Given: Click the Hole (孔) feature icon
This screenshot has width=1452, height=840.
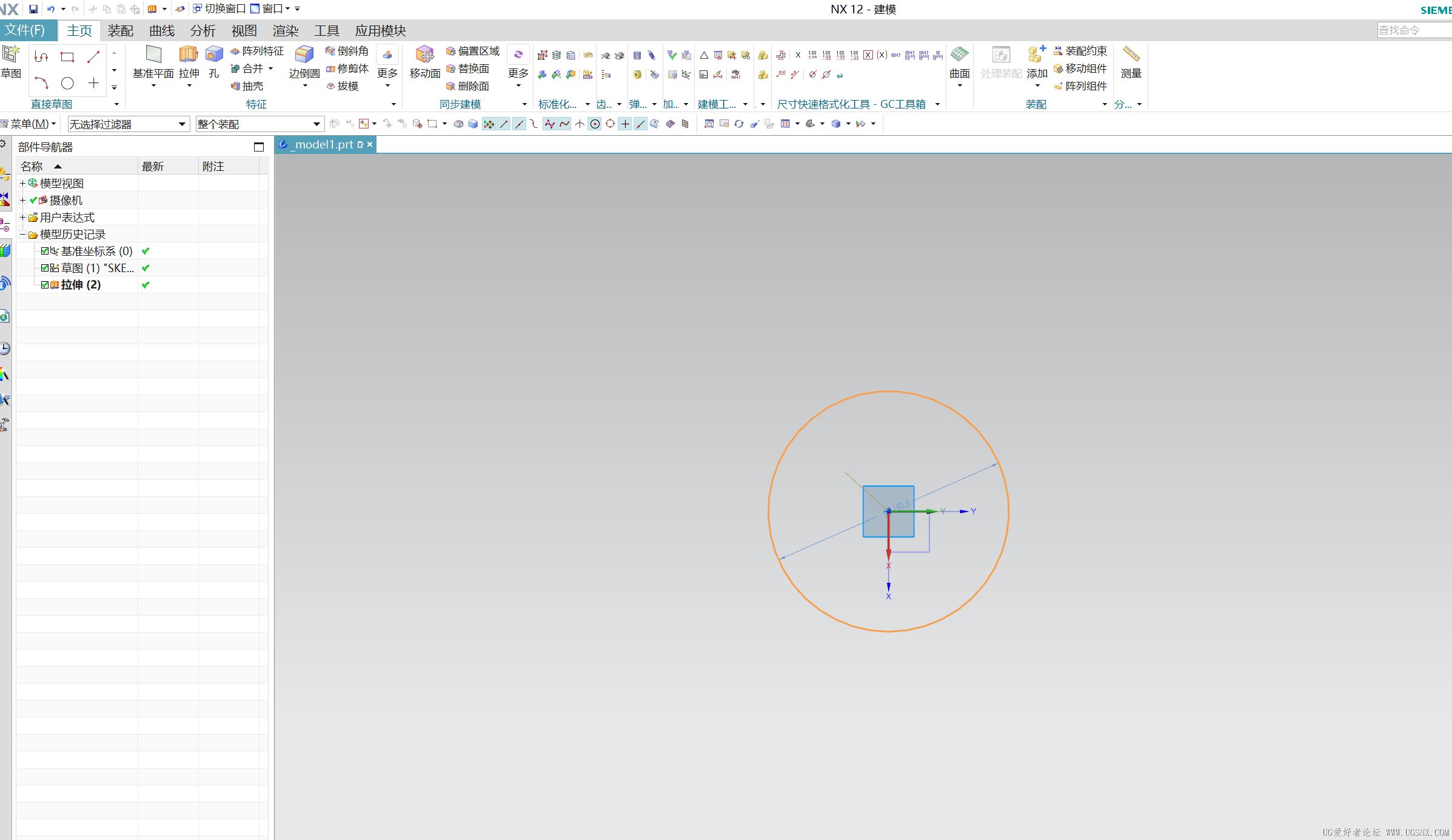Looking at the screenshot, I should tap(214, 55).
